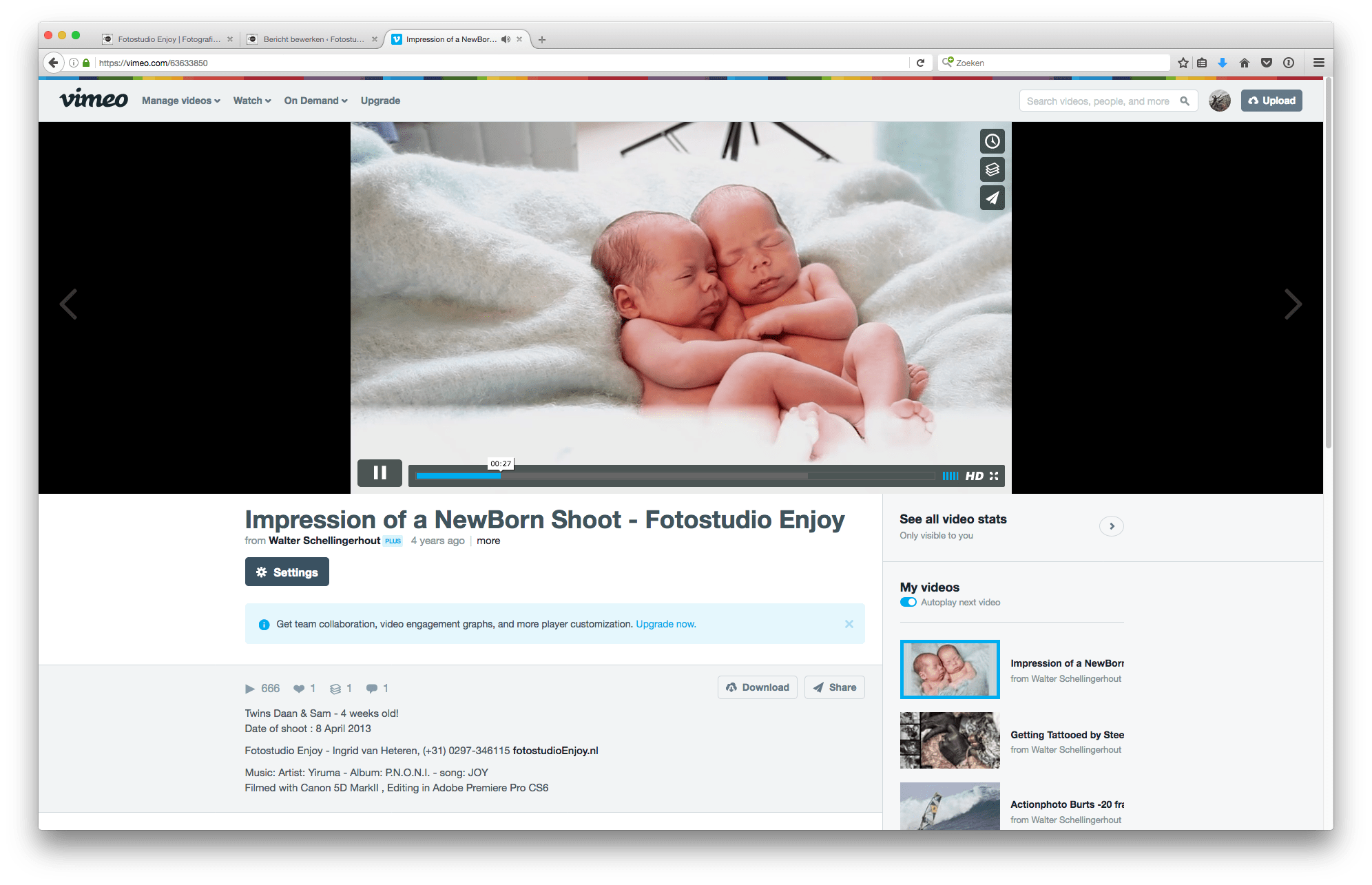Open the Upgrade menu item
This screenshot has height=885, width=1372.
(x=380, y=101)
